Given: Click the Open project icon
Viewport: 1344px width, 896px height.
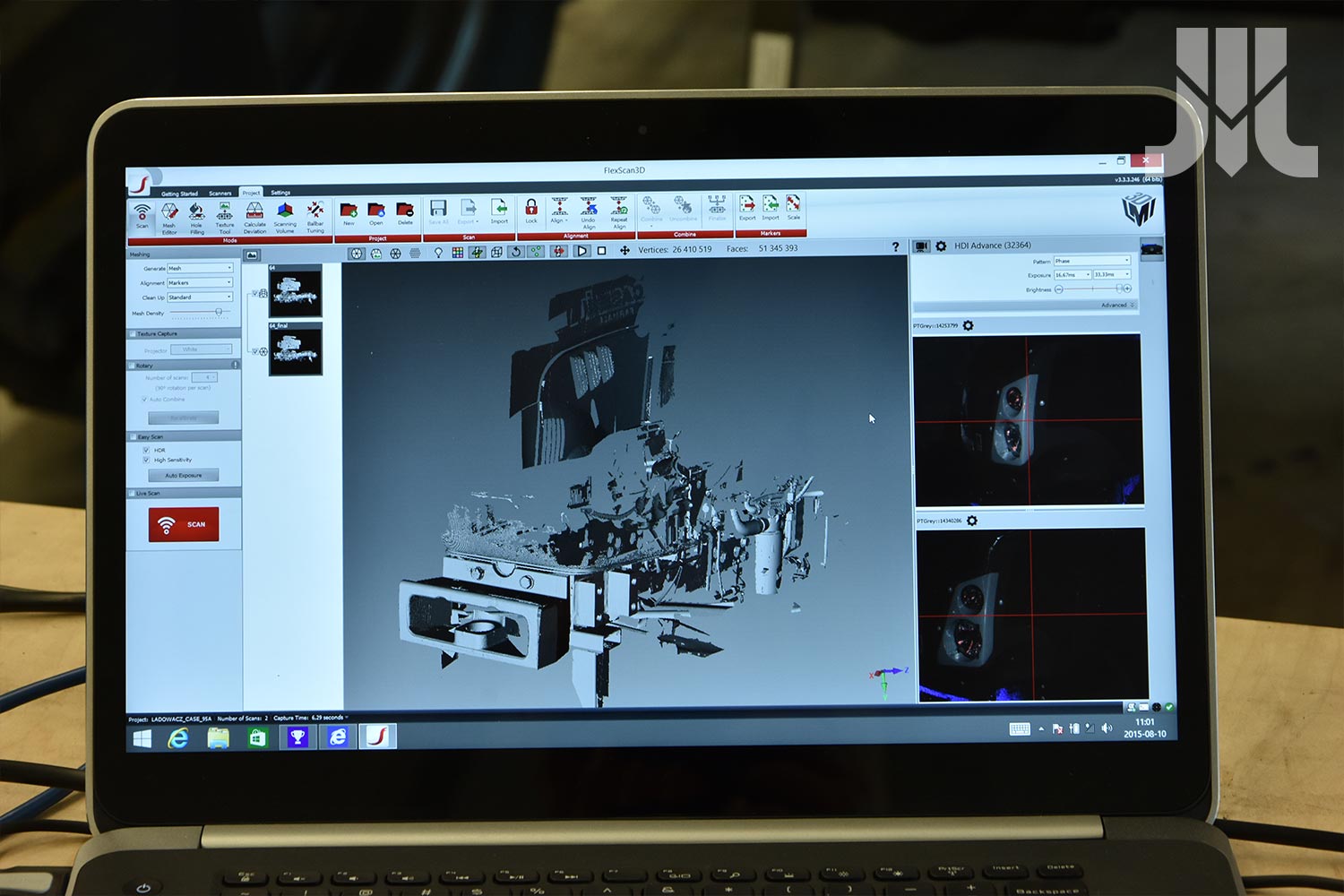Looking at the screenshot, I should [376, 213].
